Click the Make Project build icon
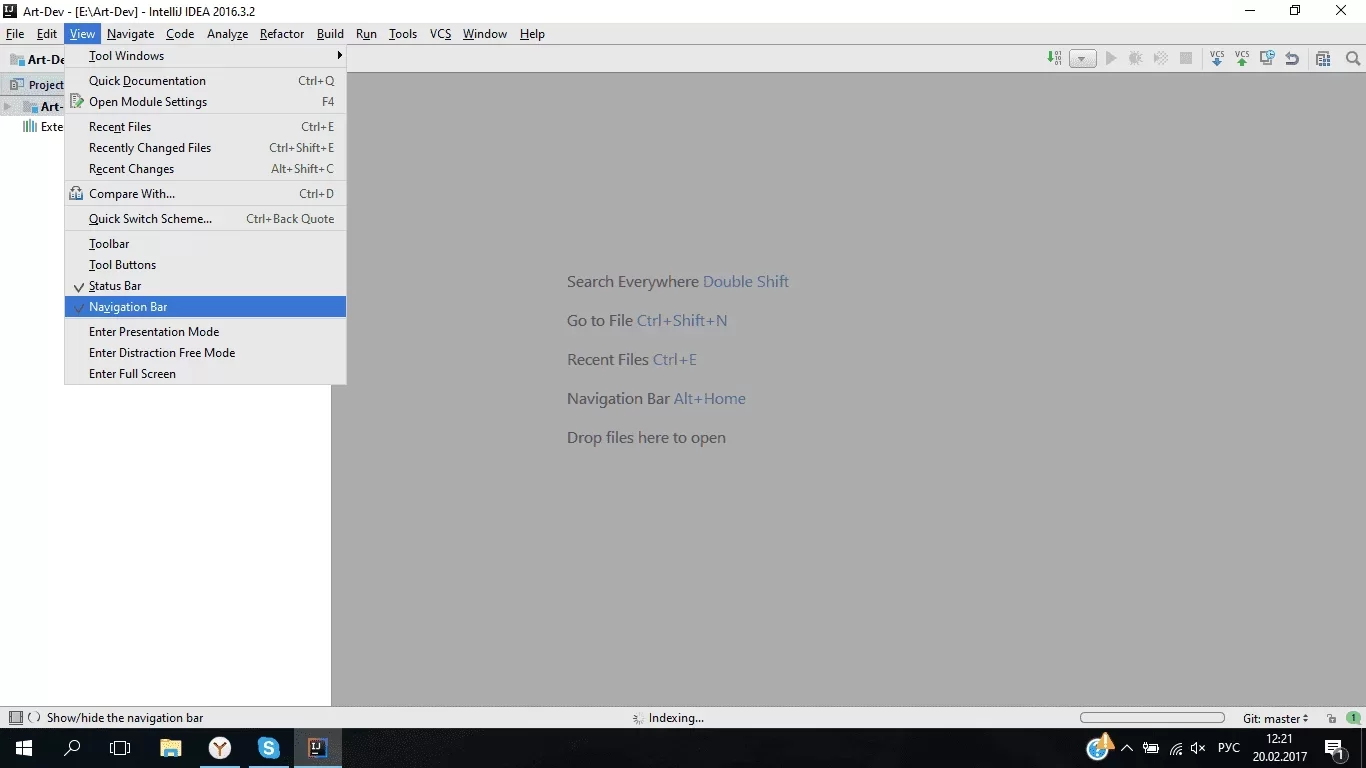Screen dimensions: 1366x768 [x=1054, y=59]
